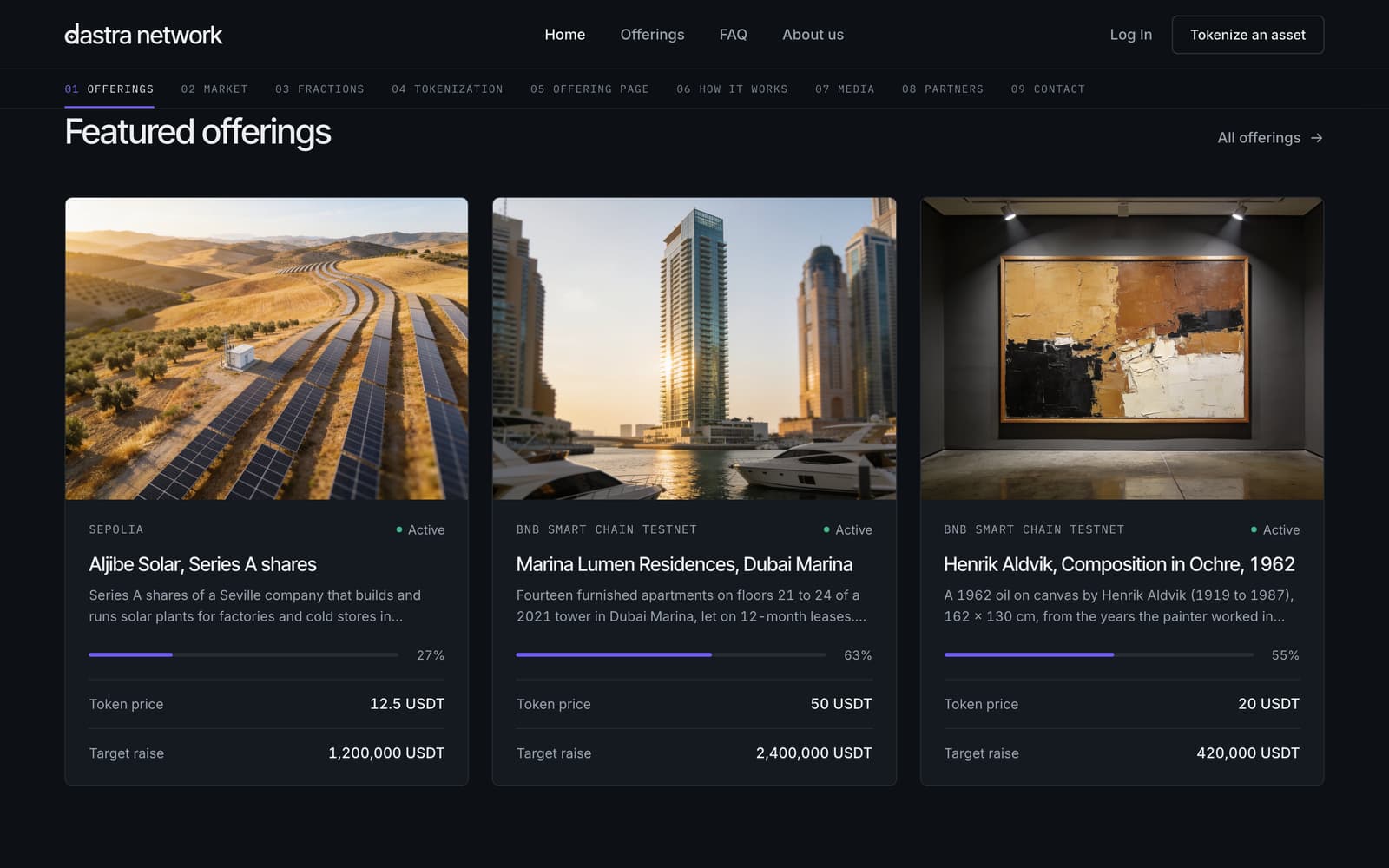Click the Marina Lumen funding progress bar

click(671, 654)
